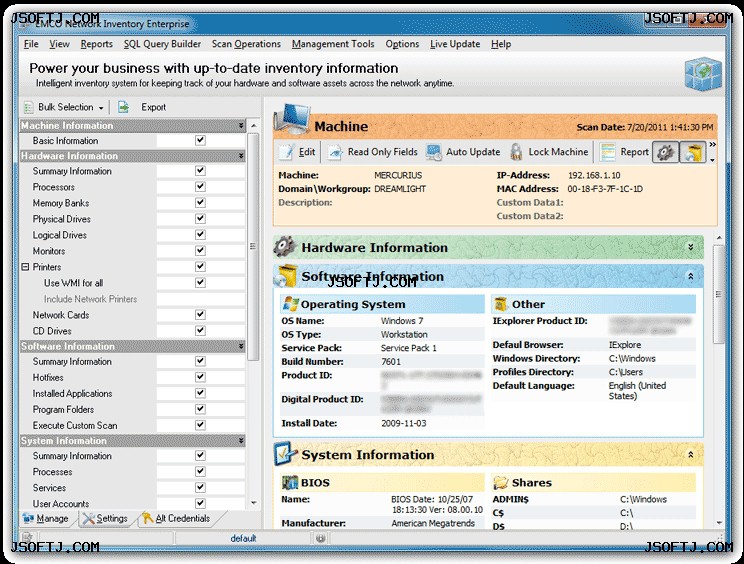Open the Management Tools menu
The image size is (744, 564).
tap(333, 44)
